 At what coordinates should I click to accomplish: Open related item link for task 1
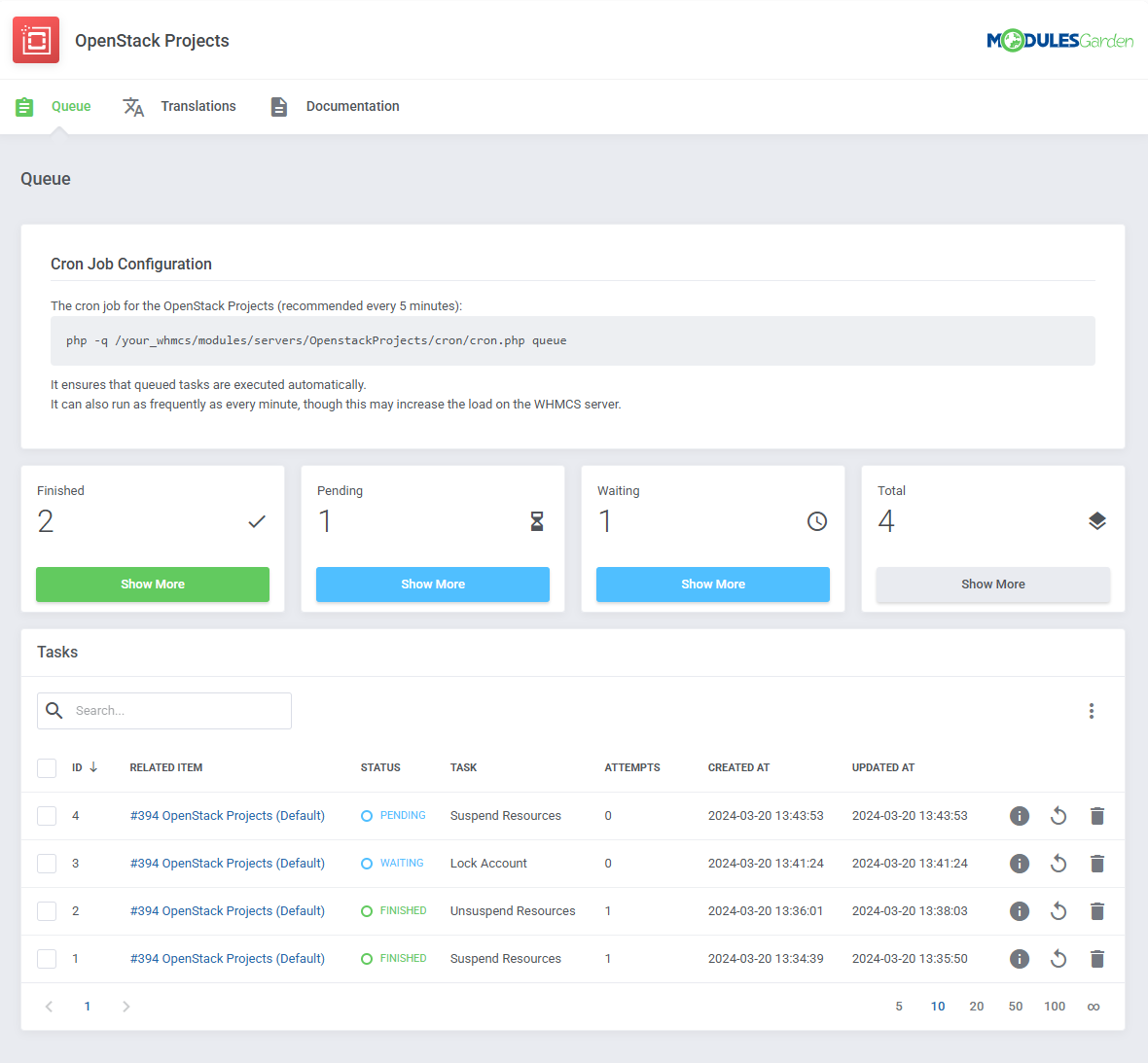pos(228,958)
